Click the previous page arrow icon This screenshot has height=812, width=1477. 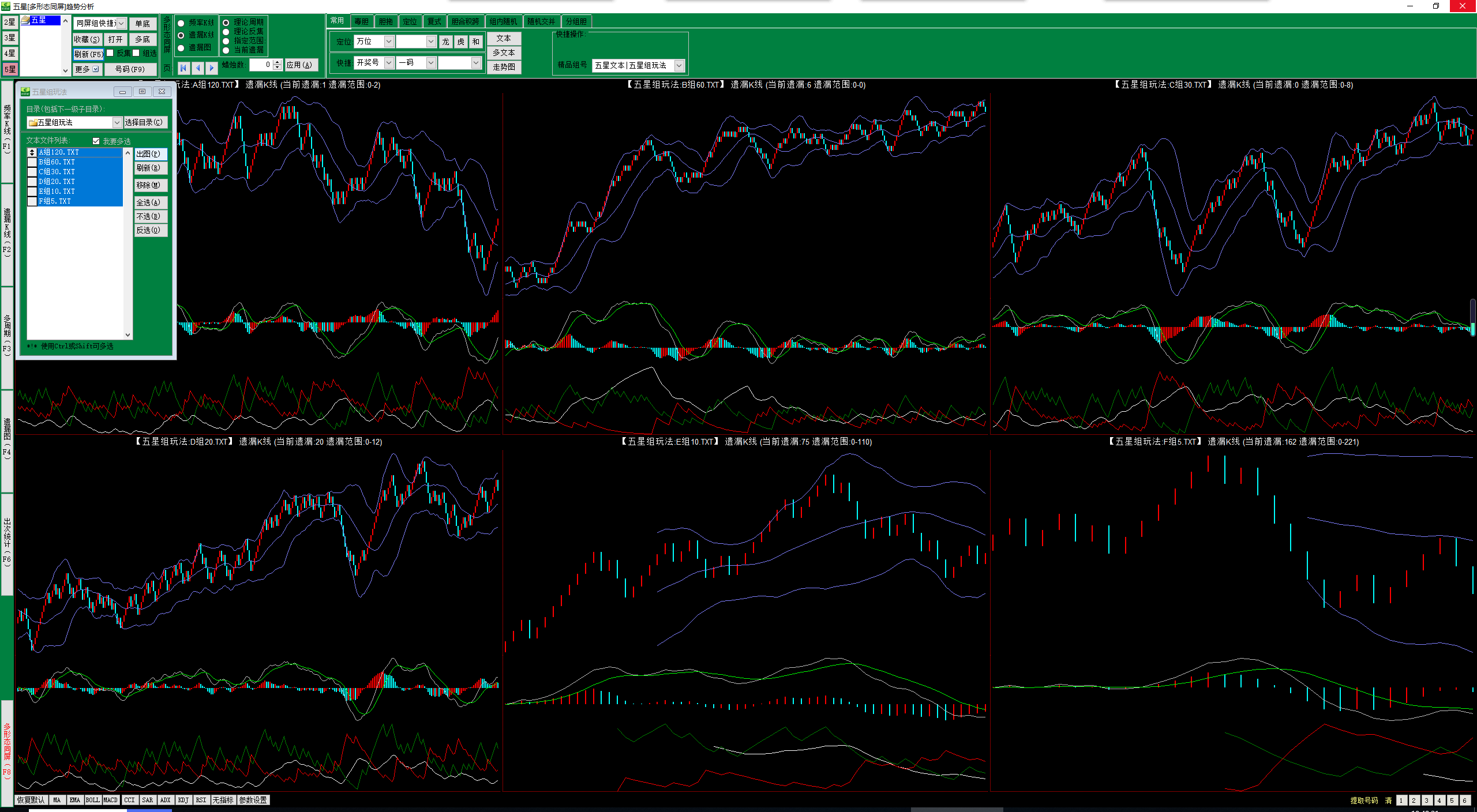tap(198, 68)
